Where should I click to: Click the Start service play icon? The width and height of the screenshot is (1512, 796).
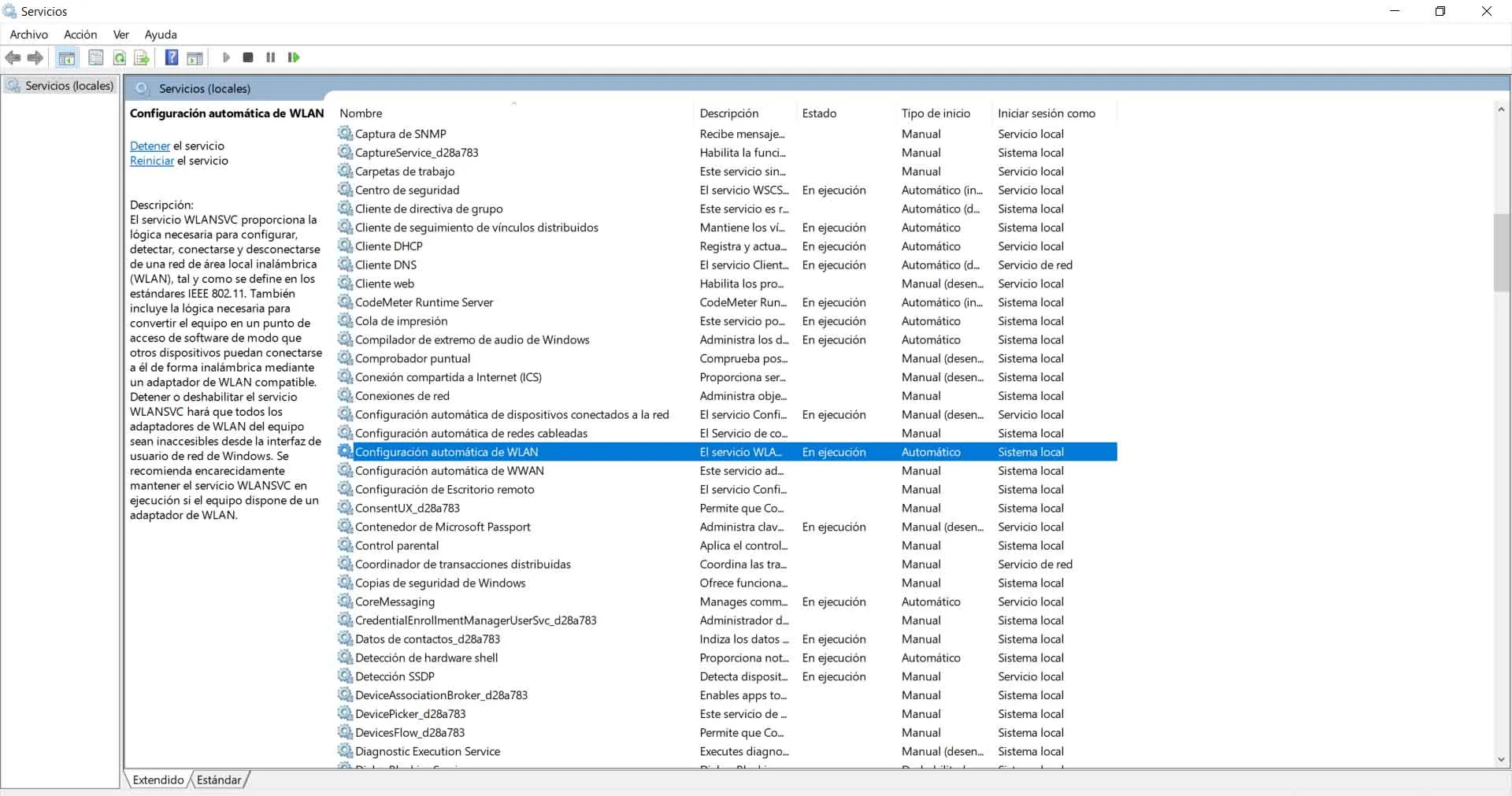coord(226,57)
